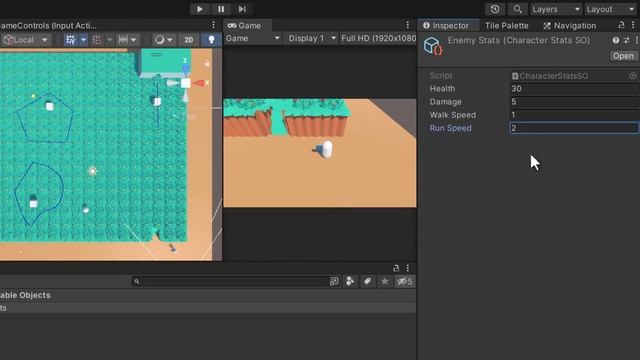Open Undo History clock icon
This screenshot has height=360, width=640.
(495, 9)
